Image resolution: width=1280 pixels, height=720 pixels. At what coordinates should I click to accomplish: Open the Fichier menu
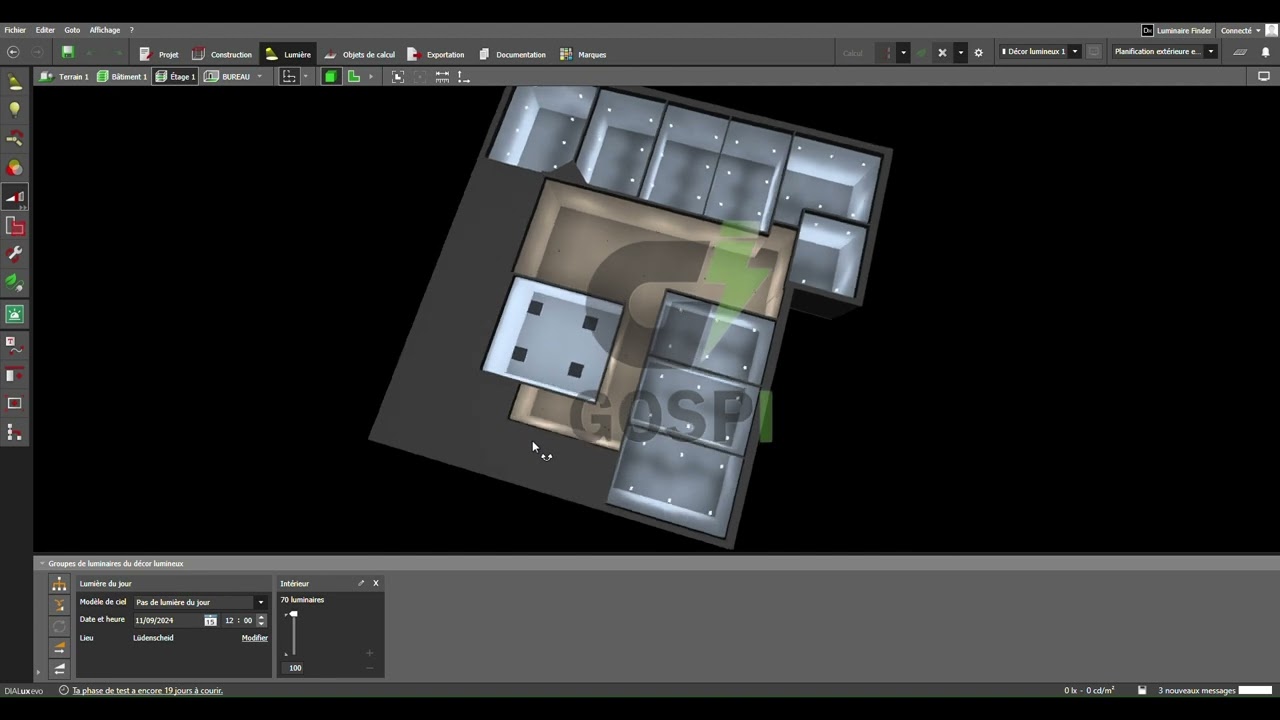15,30
